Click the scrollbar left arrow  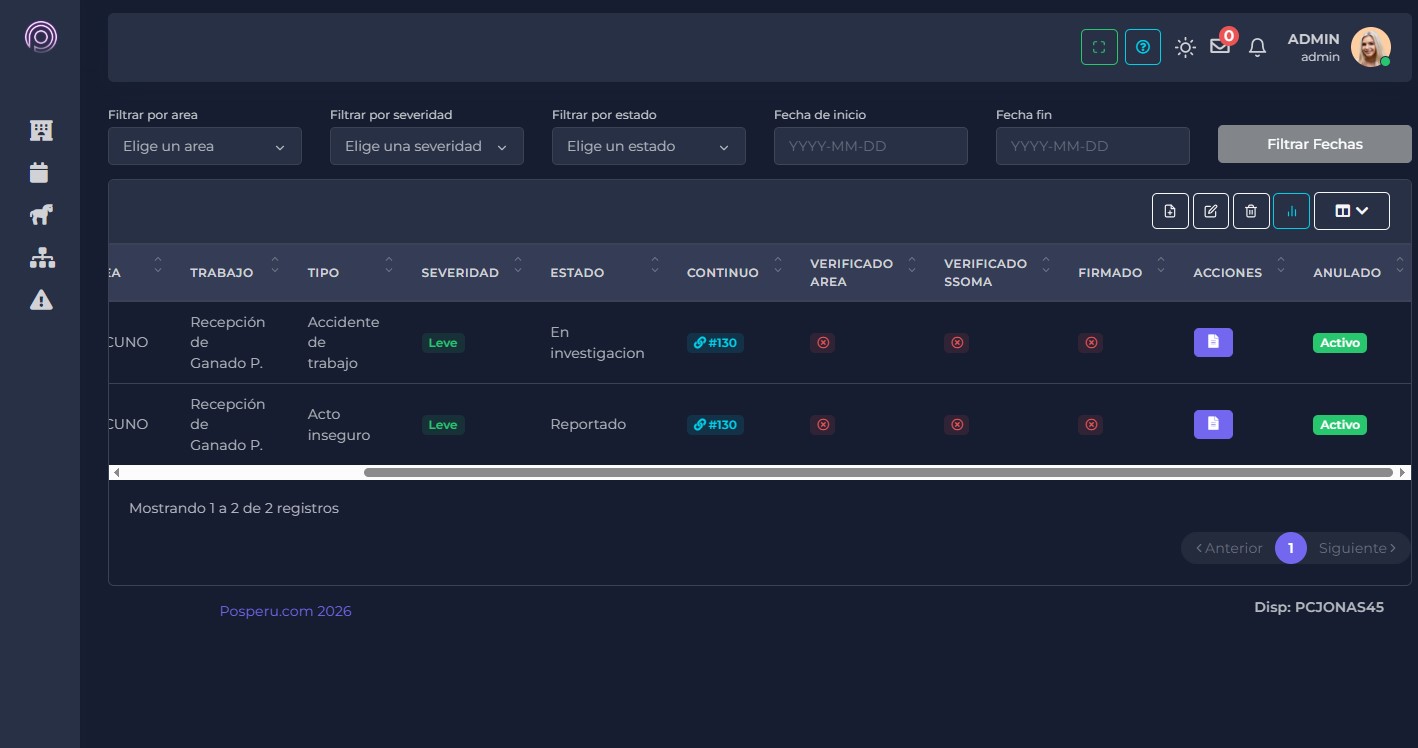click(x=117, y=472)
